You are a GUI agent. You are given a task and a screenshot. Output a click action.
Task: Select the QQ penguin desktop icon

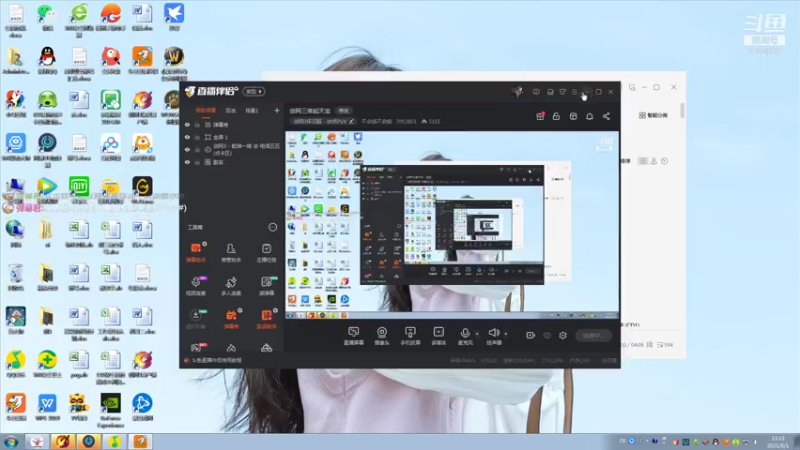47,61
